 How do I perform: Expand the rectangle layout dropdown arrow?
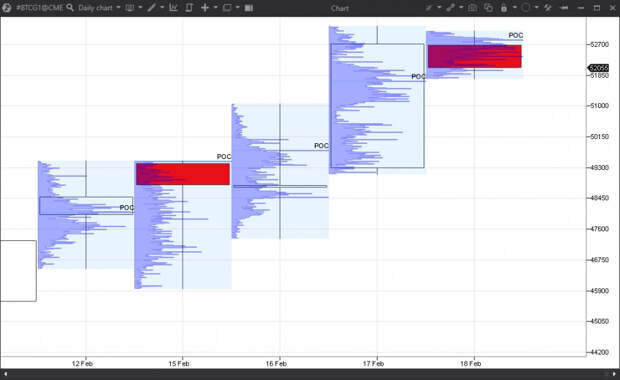coord(238,8)
